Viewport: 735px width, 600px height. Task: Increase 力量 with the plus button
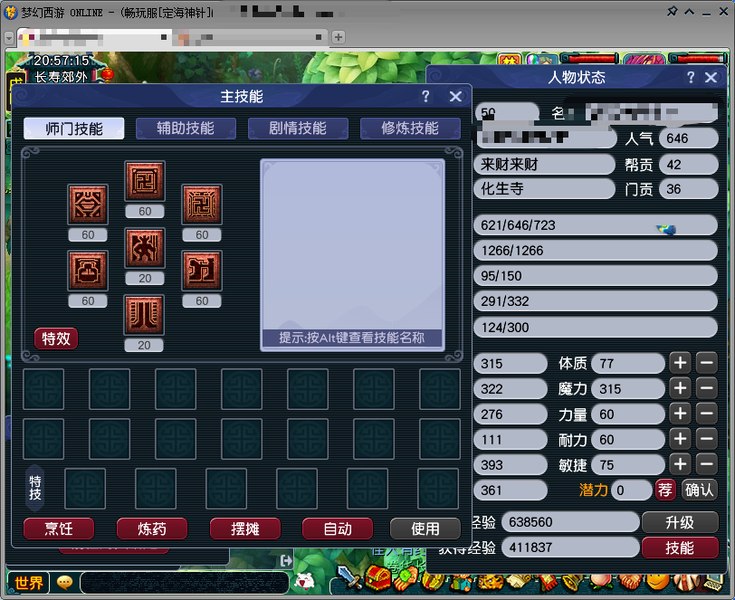click(680, 413)
